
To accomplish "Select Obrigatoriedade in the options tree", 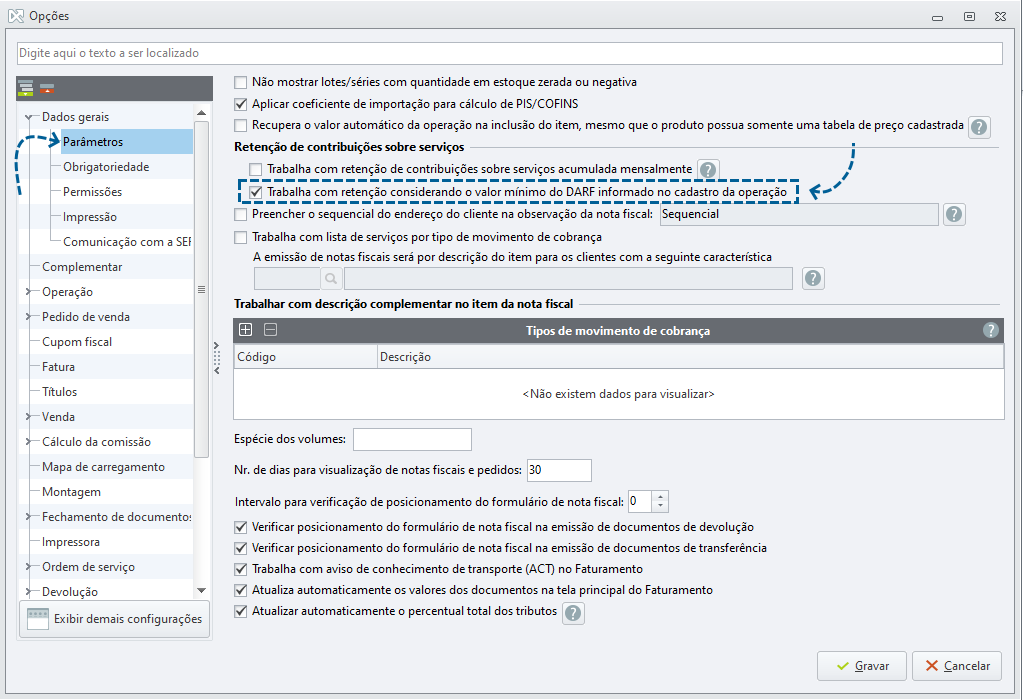I will (x=106, y=167).
